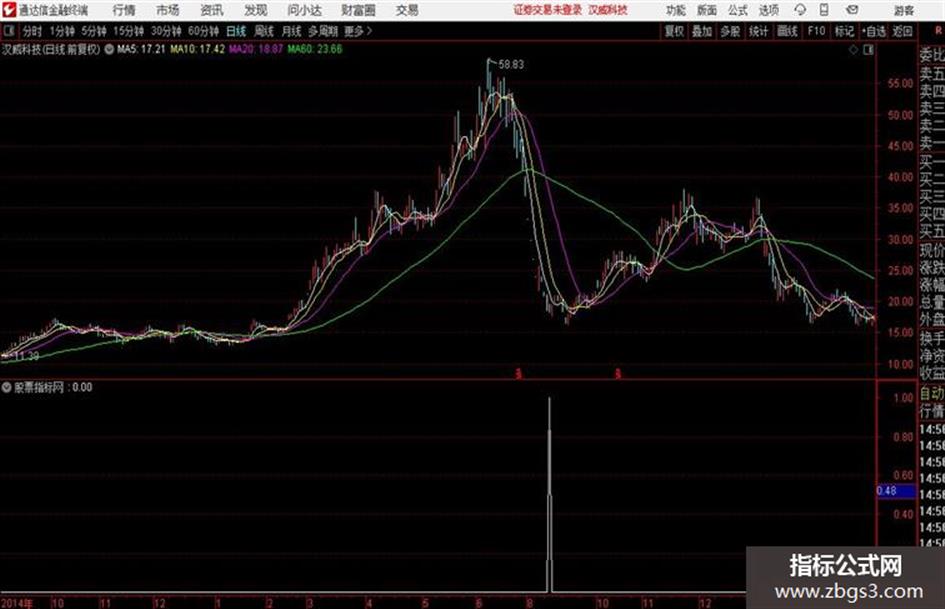The height and width of the screenshot is (609, 945).
Task: Open the envelope message icon
Action: [x=852, y=10]
